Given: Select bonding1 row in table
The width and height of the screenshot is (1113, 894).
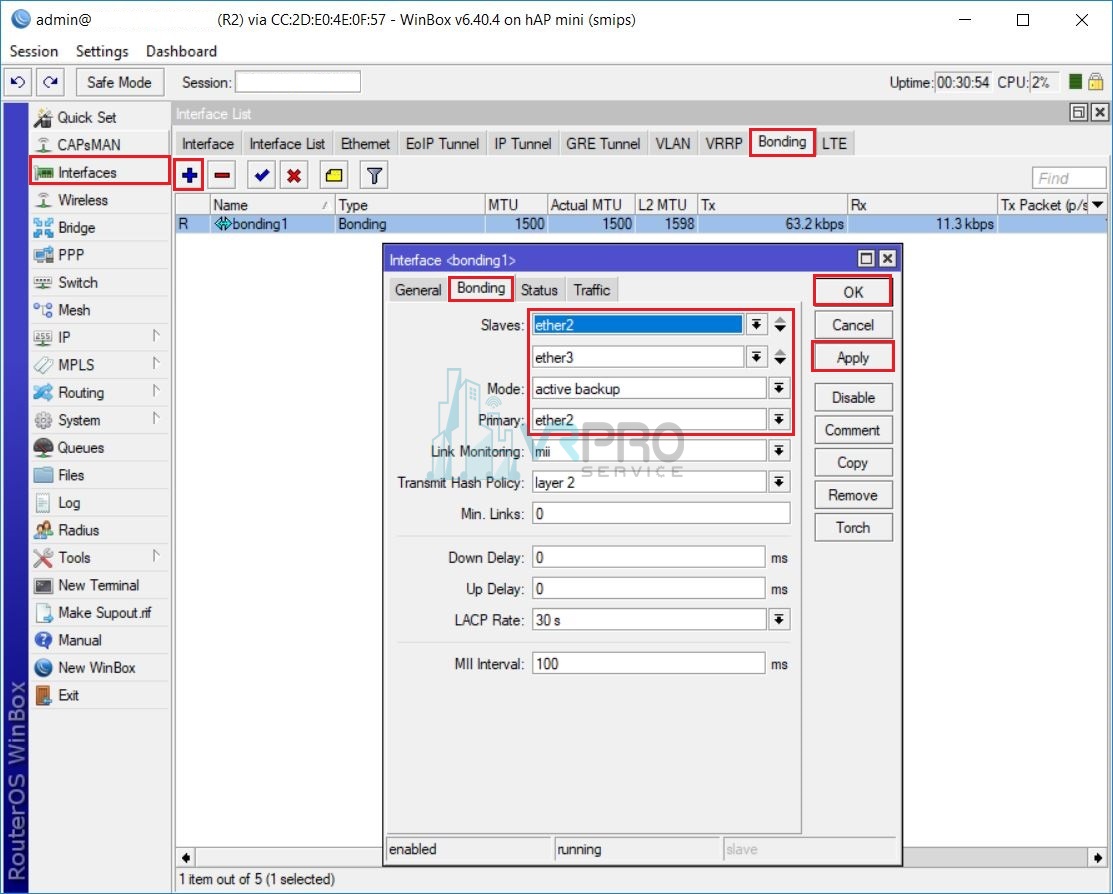Looking at the screenshot, I should pos(640,224).
